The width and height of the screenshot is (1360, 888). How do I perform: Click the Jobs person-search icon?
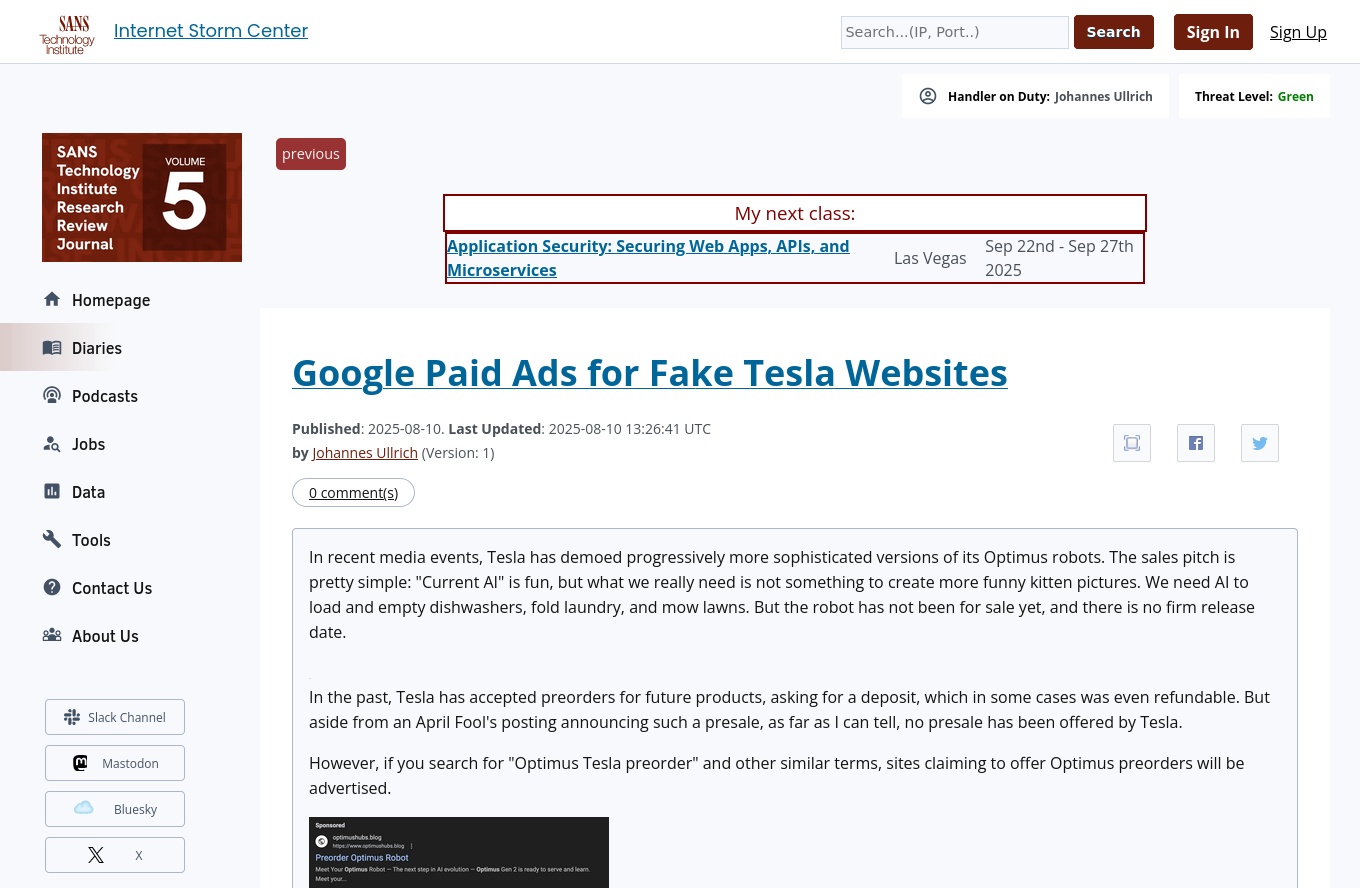pos(52,443)
